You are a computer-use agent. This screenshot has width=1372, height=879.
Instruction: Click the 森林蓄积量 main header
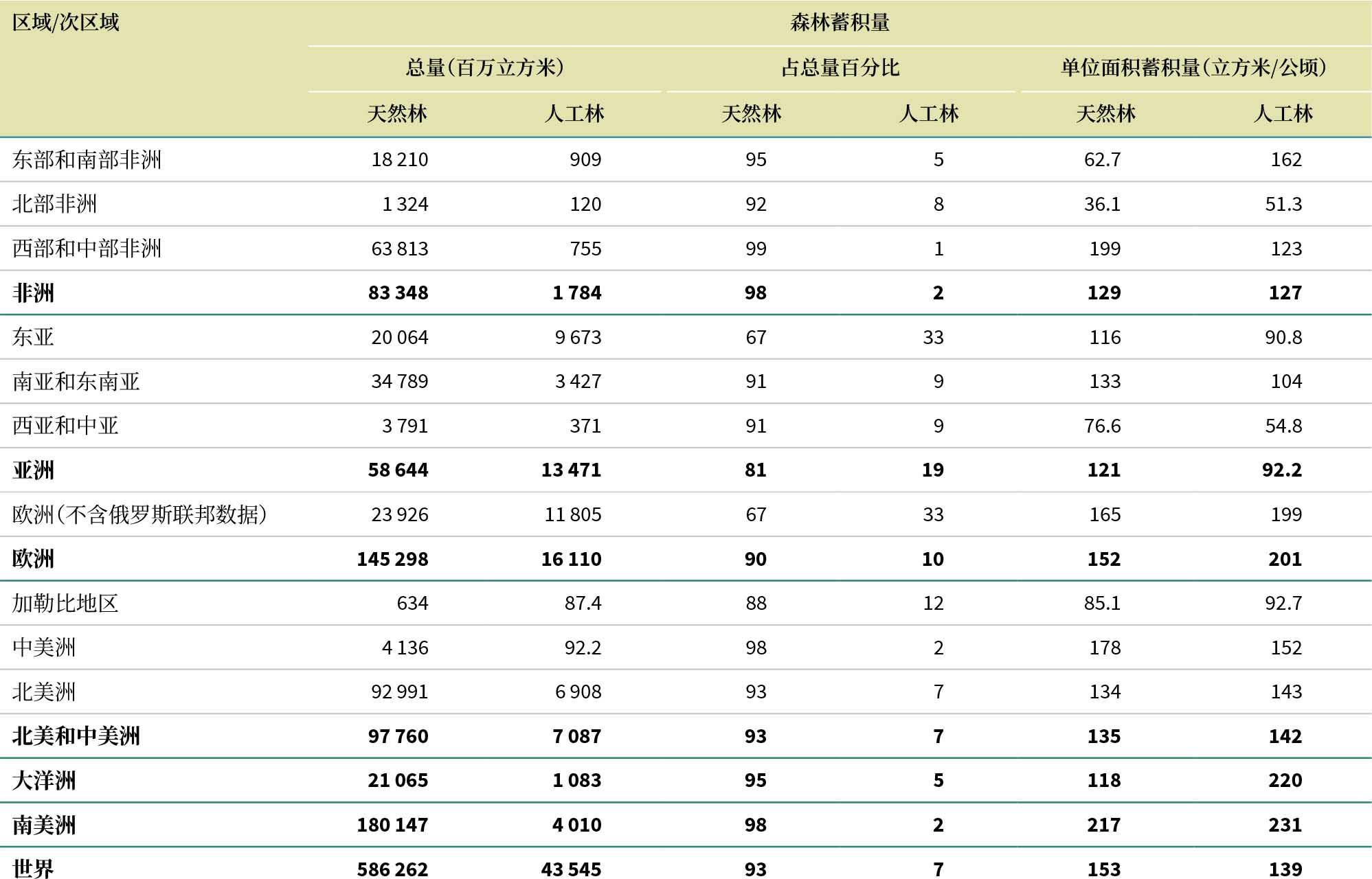840,23
